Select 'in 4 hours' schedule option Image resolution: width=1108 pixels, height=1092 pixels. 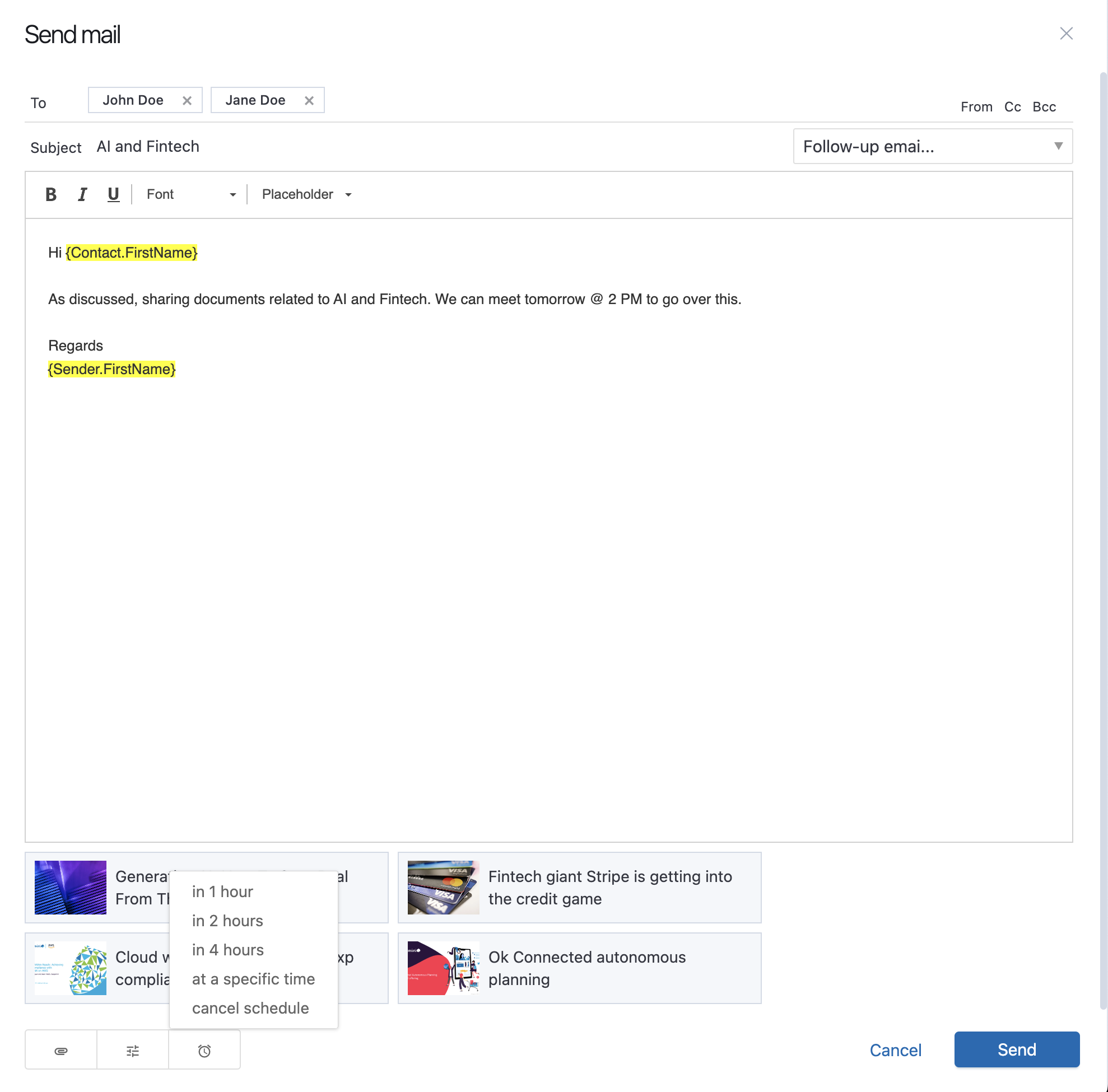coord(253,950)
